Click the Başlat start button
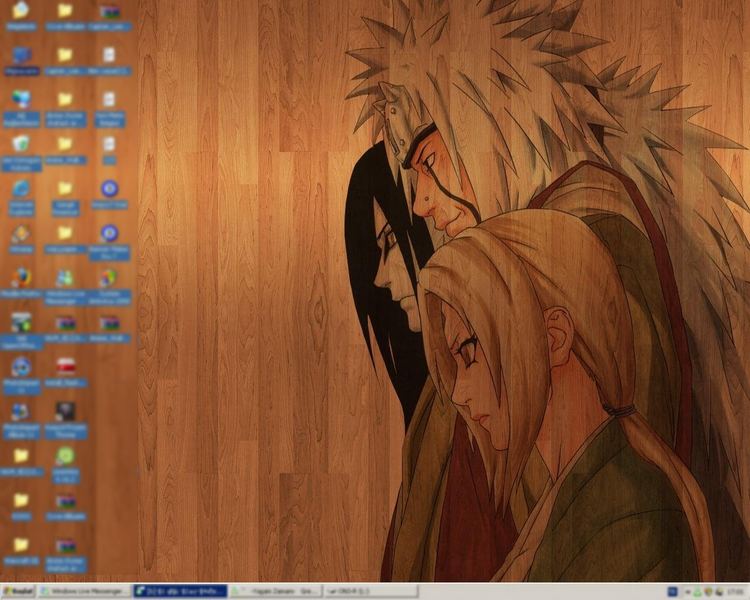This screenshot has height=600, width=750. 18,592
